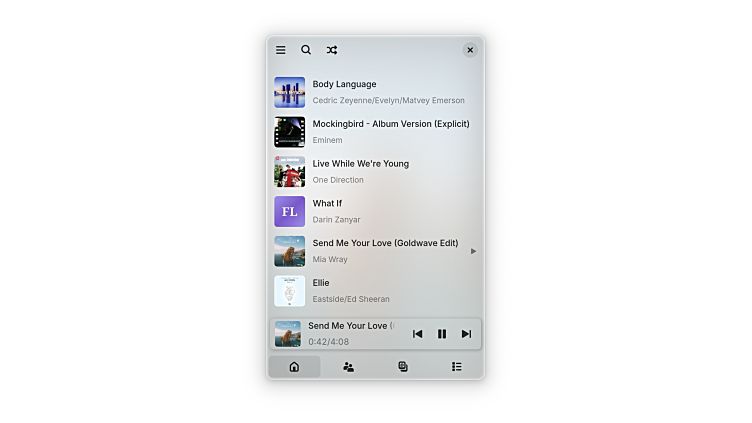Skip to the previous track
Image resolution: width=752 pixels, height=423 pixels.
[418, 334]
